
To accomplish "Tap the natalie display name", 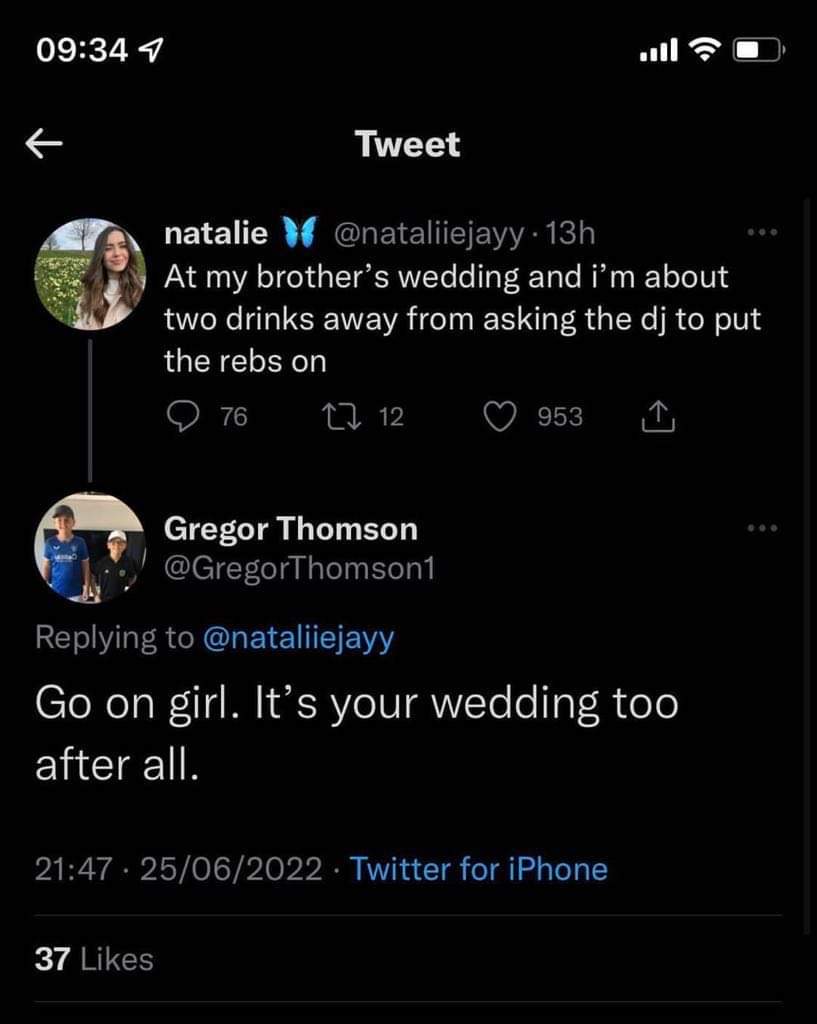I will pyautogui.click(x=215, y=234).
